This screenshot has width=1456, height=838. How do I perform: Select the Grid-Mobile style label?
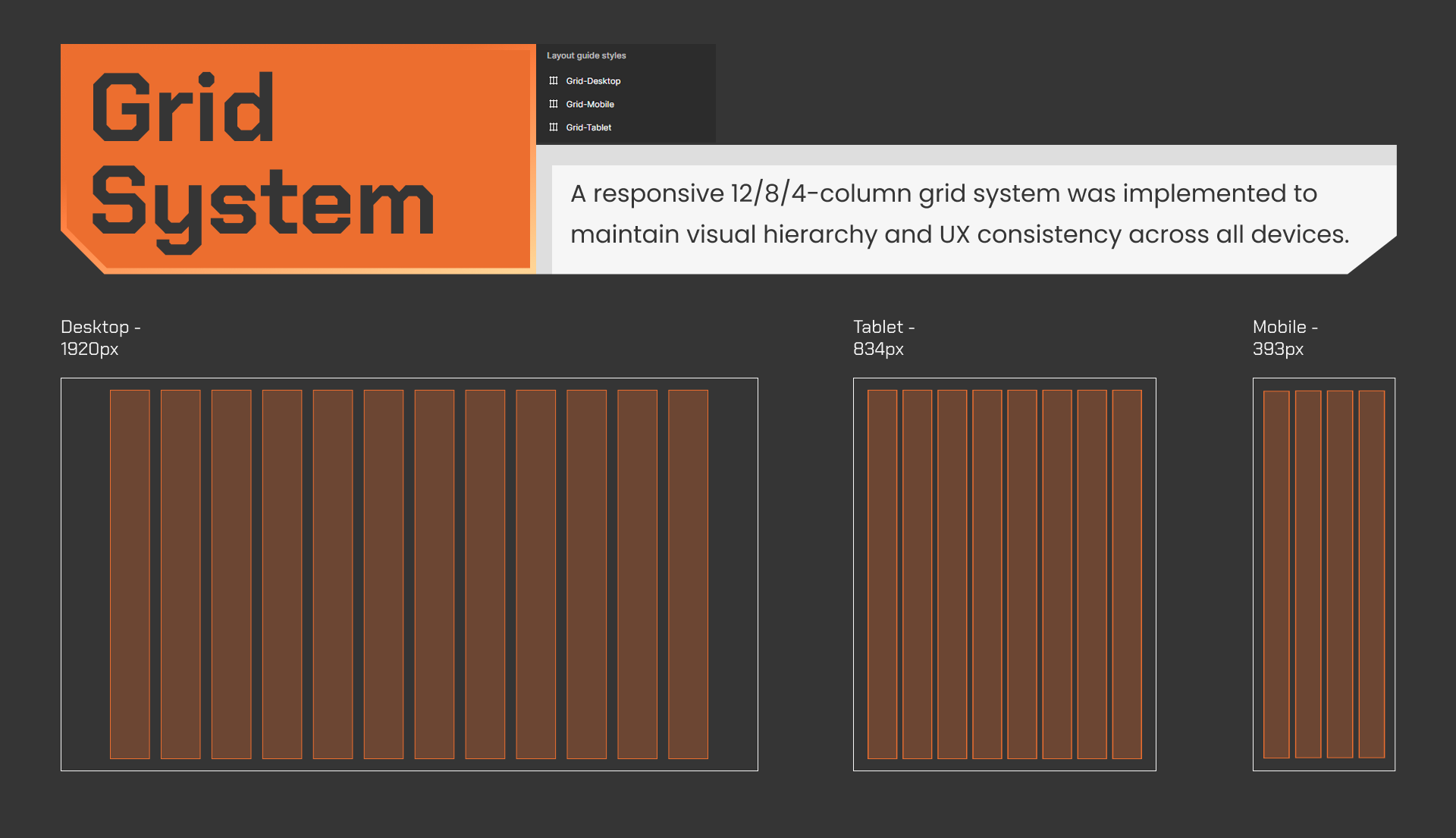click(x=590, y=105)
